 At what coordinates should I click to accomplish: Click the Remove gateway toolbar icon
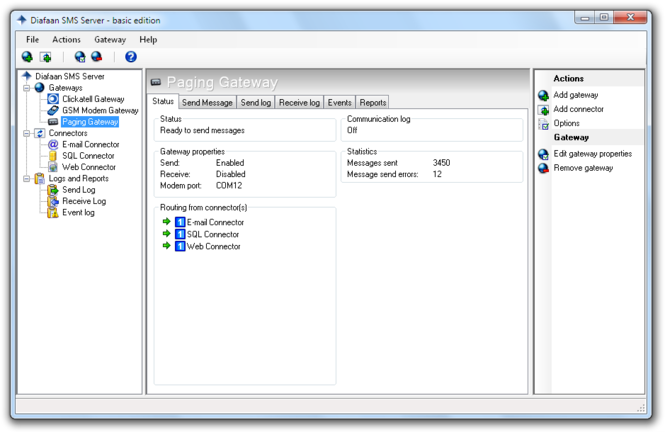tap(97, 56)
